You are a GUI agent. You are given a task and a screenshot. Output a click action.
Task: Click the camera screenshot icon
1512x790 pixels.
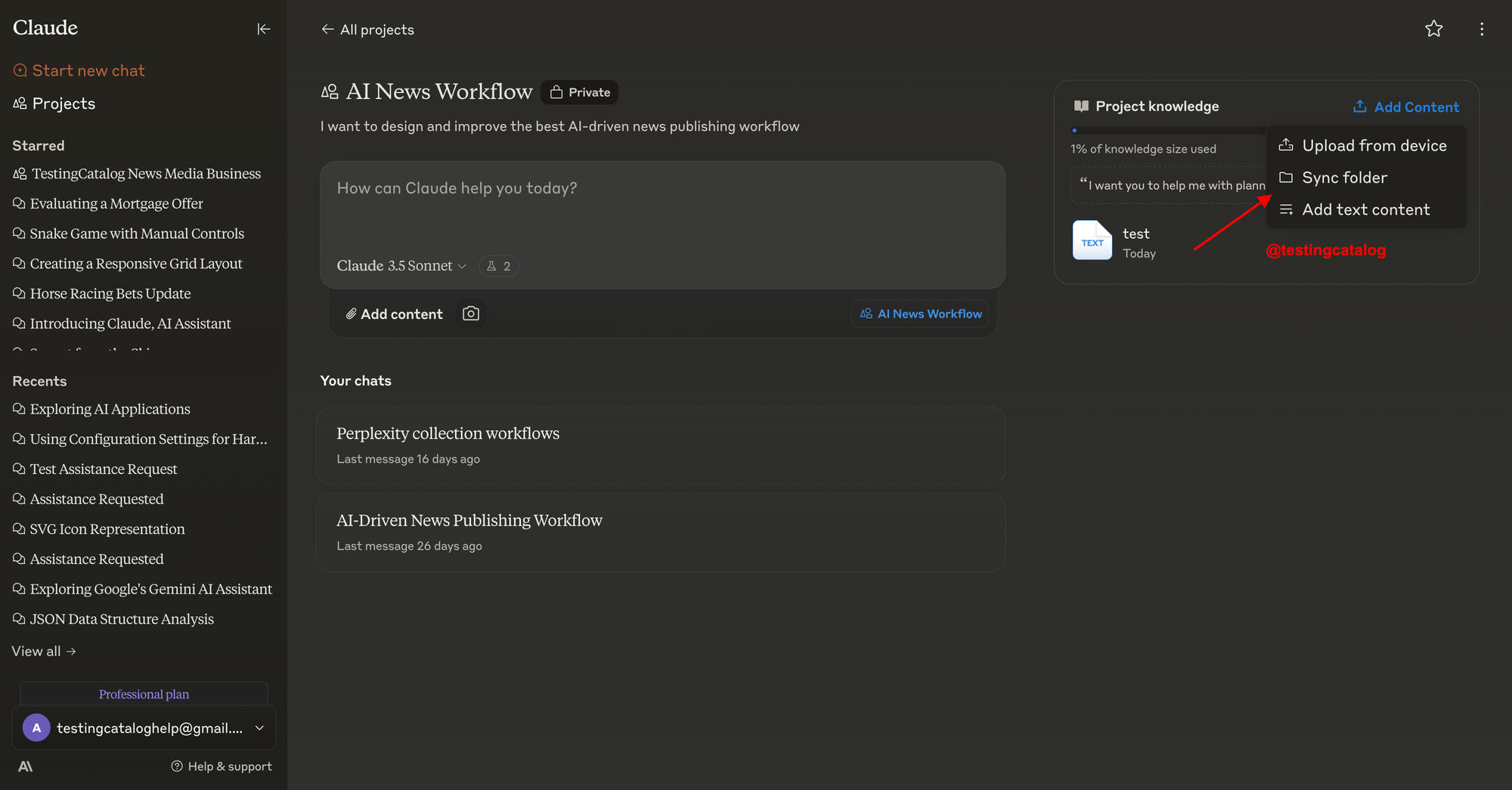pos(471,313)
